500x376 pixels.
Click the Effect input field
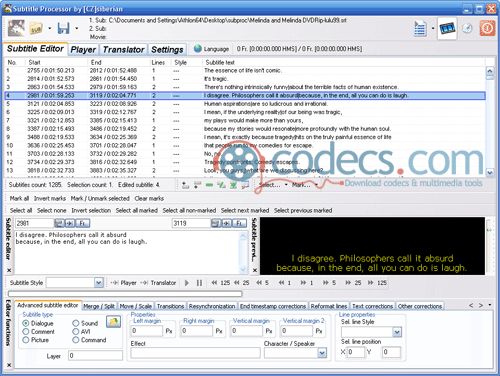[x=195, y=353]
